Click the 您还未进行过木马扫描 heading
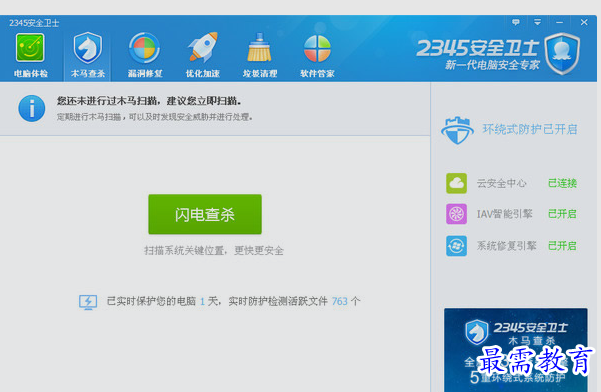 click(149, 101)
